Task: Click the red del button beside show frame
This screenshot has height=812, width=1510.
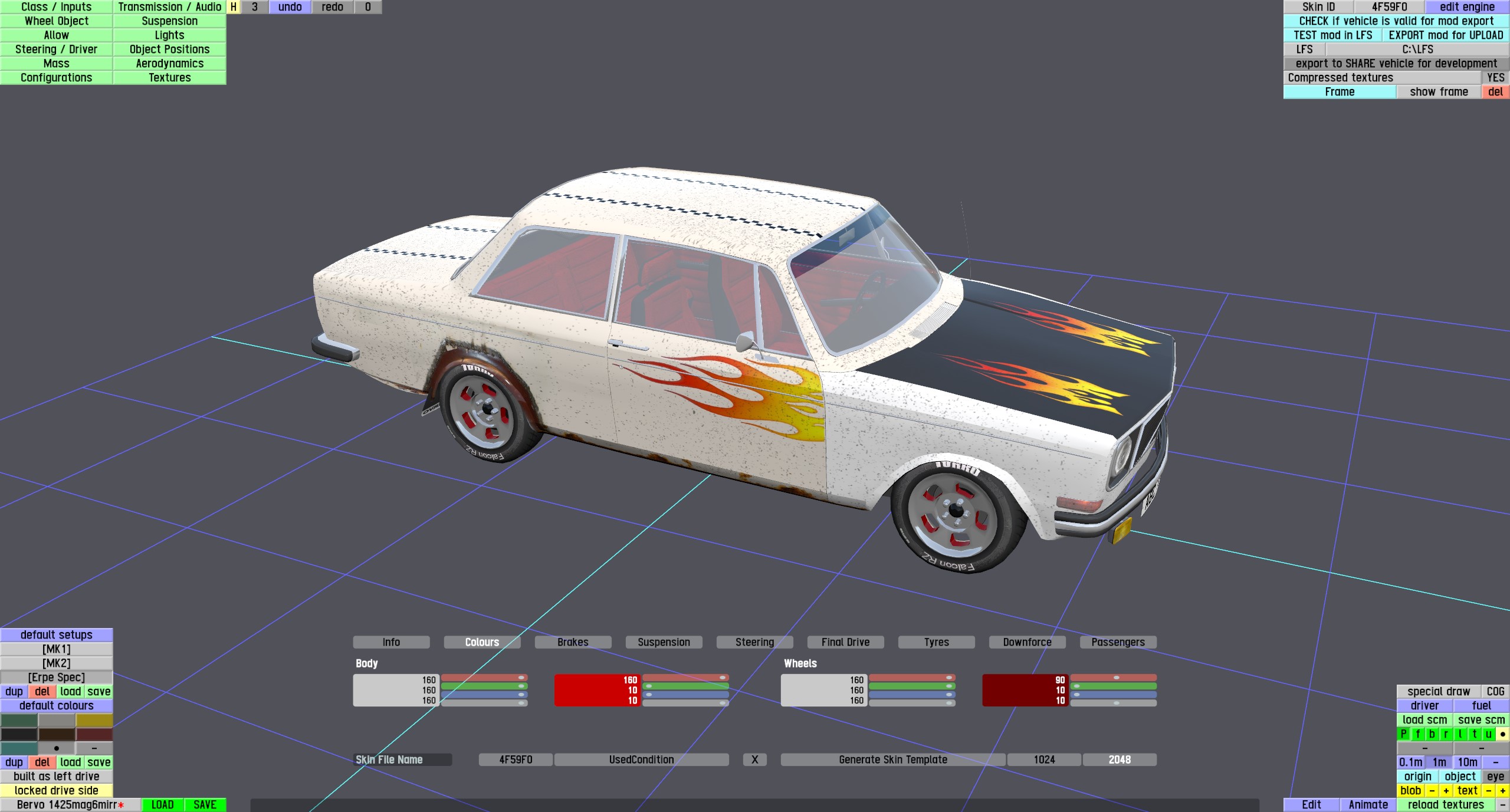Action: coord(1495,92)
